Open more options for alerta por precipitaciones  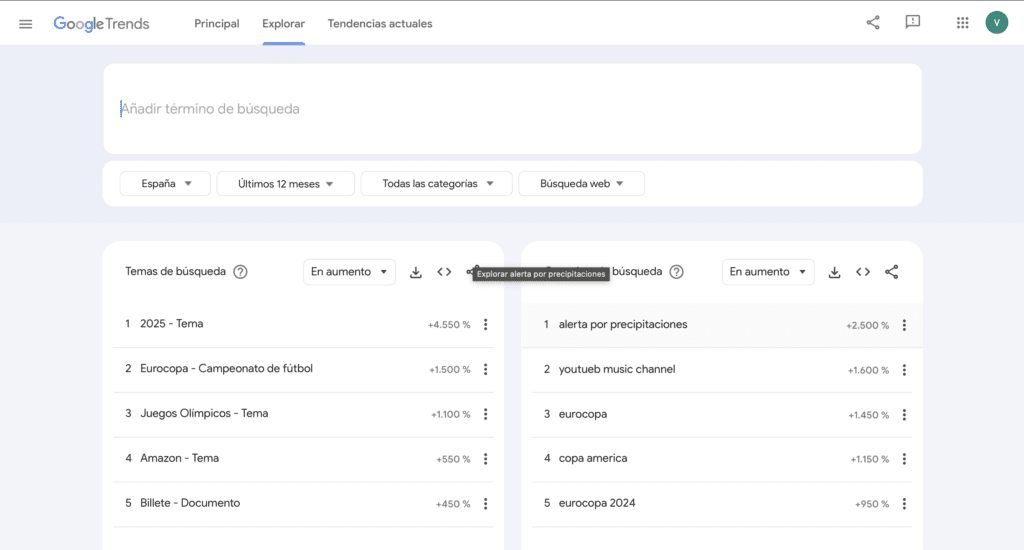point(904,325)
